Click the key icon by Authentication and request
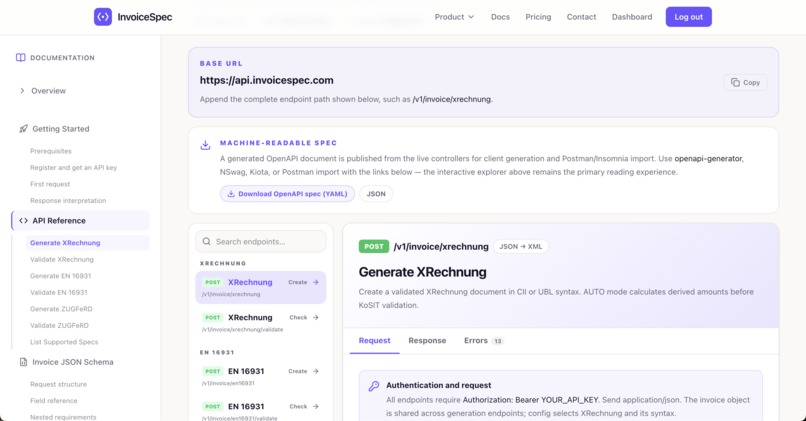 pos(374,386)
